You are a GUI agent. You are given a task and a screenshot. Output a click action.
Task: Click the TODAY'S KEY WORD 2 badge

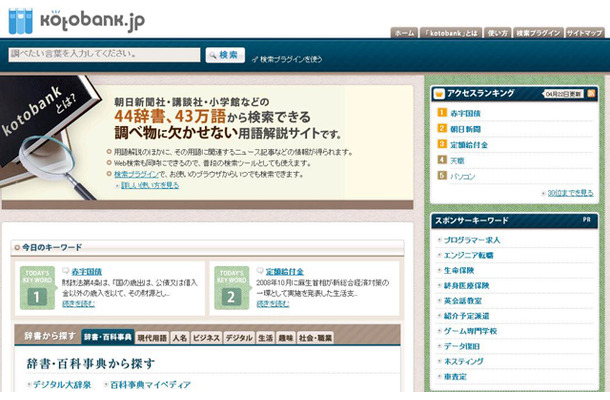(231, 288)
